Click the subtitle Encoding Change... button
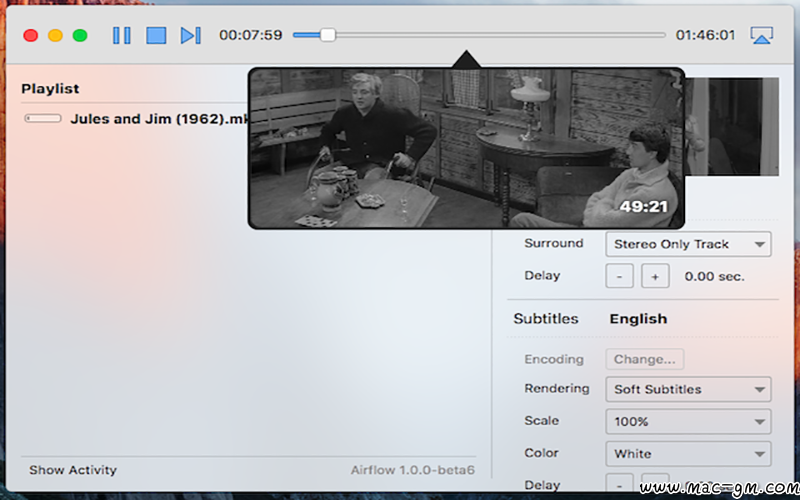 pos(645,359)
